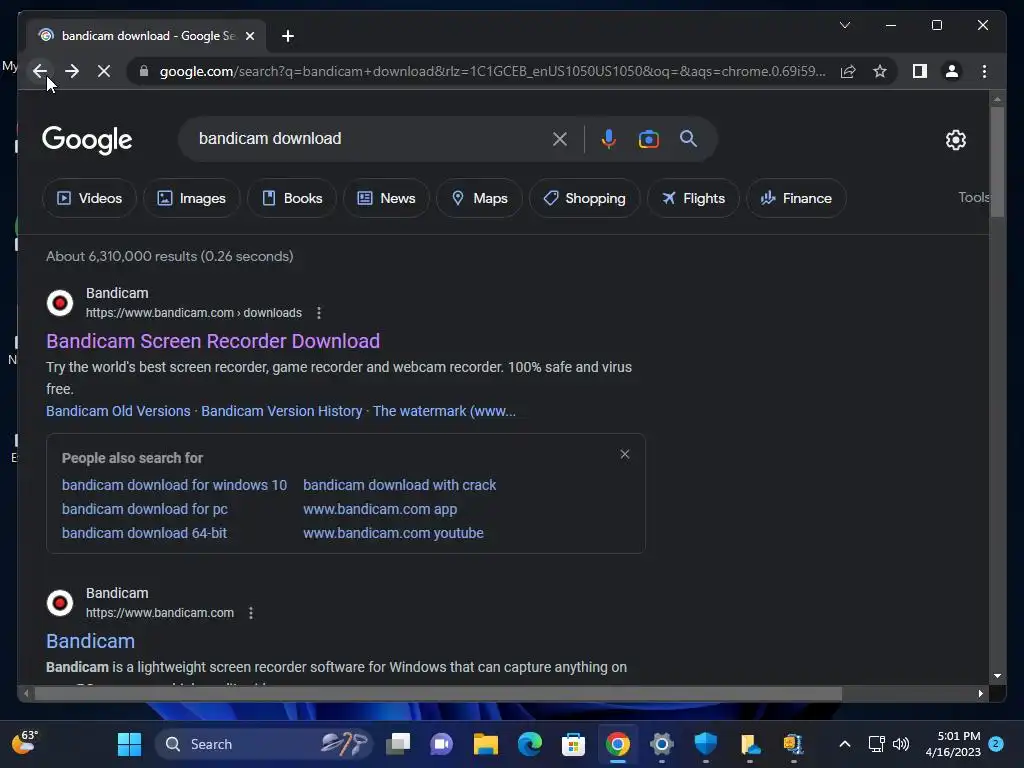The height and width of the screenshot is (768, 1024).
Task: Filter results by Videos
Action: pos(89,198)
